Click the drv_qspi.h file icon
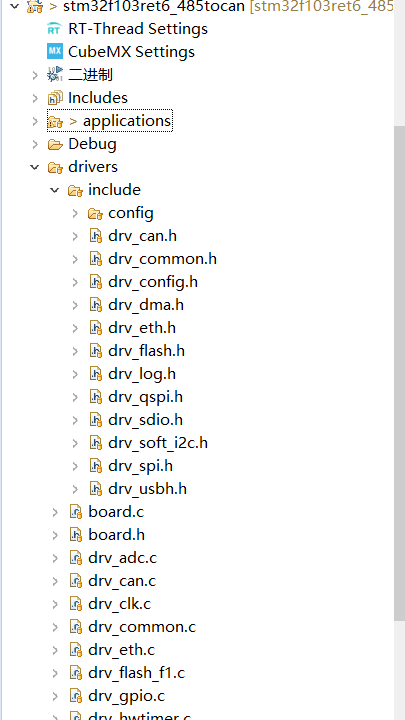This screenshot has width=405, height=720. click(x=95, y=397)
